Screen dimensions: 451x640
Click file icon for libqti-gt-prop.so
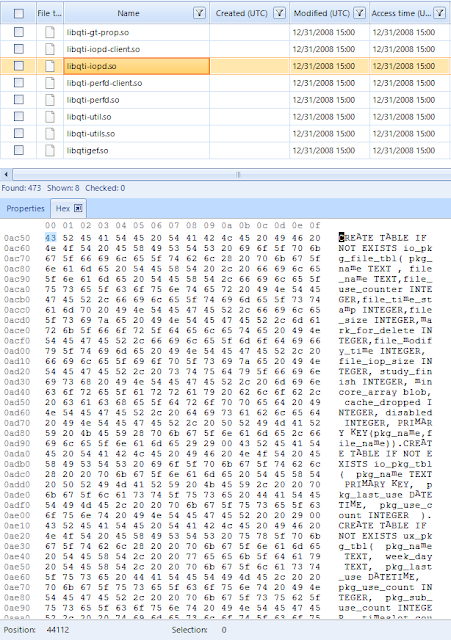(50, 32)
